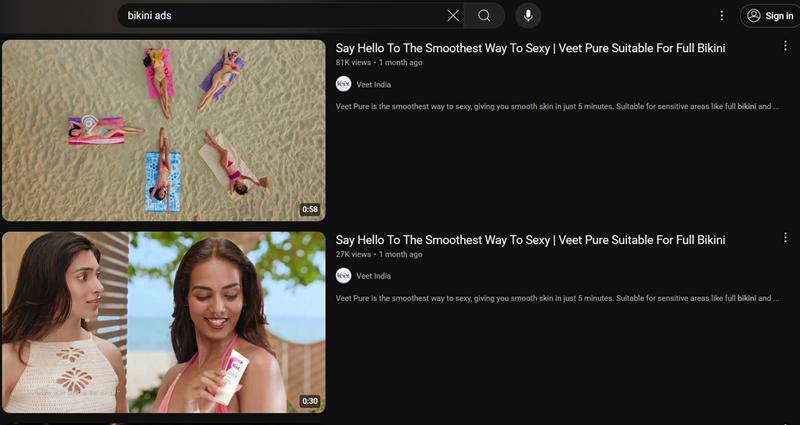This screenshot has width=800, height=425.
Task: Click the description text of the 27K views video
Action: coord(557,298)
